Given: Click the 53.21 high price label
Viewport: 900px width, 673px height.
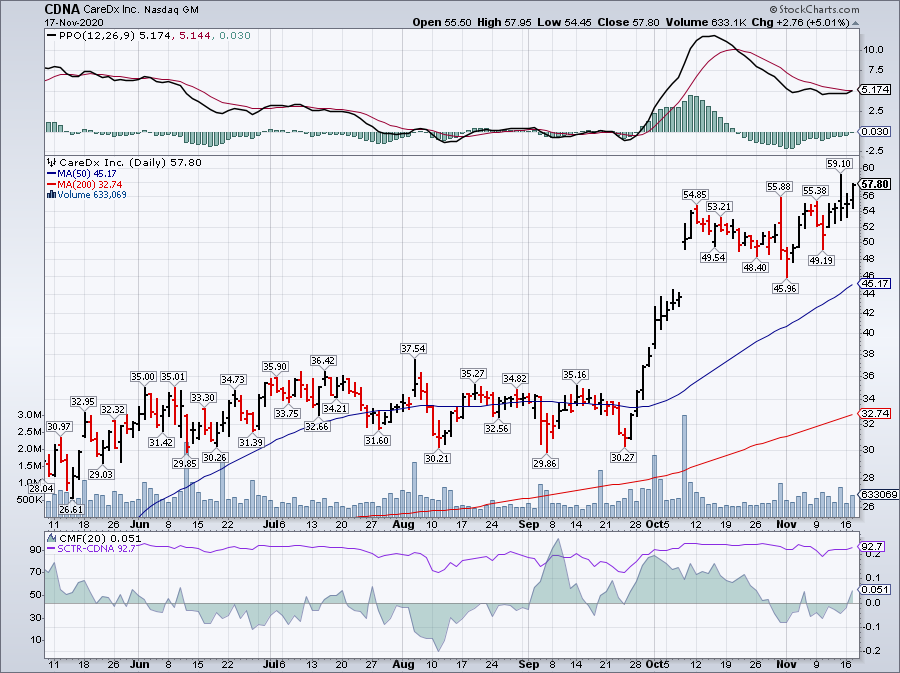Looking at the screenshot, I should click(x=719, y=207).
